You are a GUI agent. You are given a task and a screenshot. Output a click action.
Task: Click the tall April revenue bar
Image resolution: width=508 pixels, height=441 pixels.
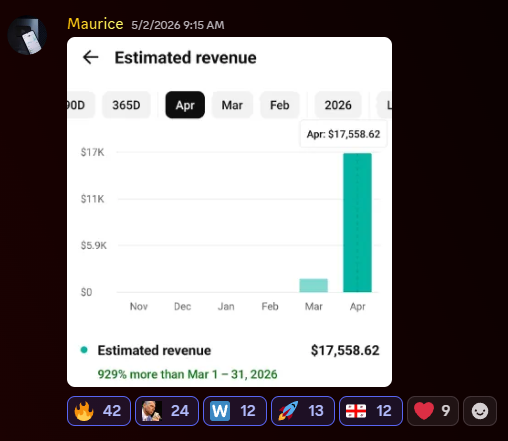coord(357,223)
